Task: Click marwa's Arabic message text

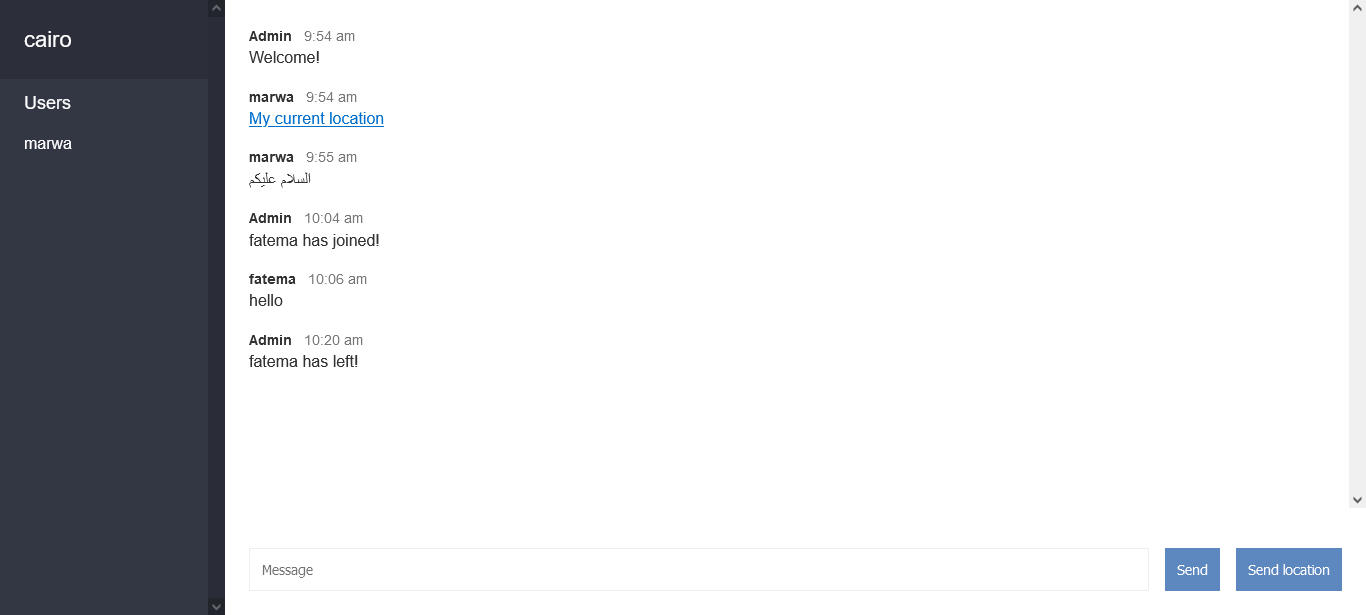Action: click(280, 179)
